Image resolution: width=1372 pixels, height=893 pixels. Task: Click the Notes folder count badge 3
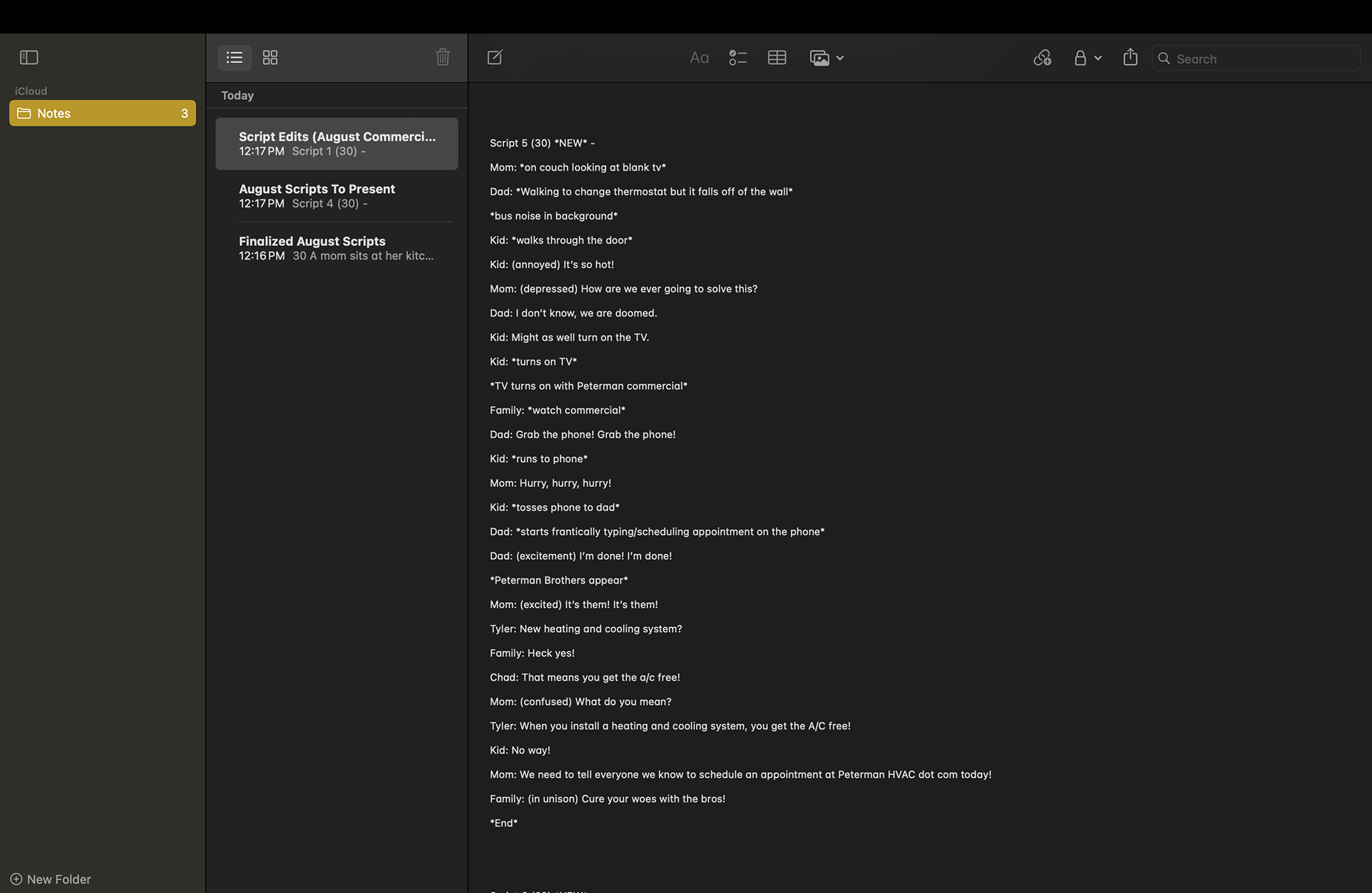point(184,113)
